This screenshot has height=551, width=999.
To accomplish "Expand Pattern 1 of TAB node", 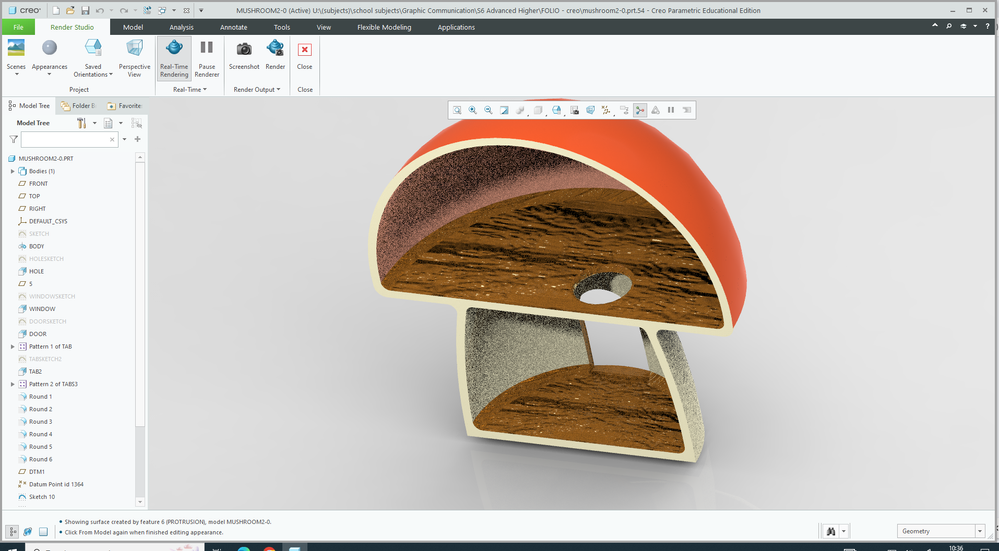I will pos(13,346).
